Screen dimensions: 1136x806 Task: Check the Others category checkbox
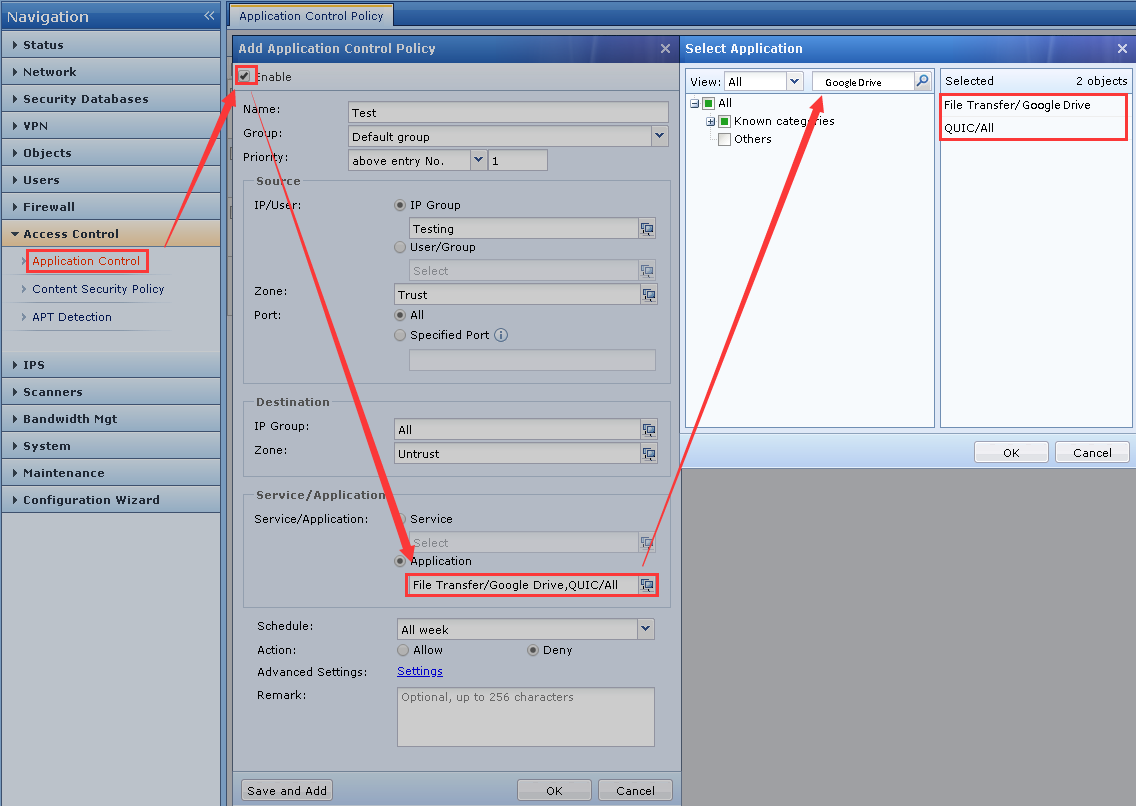point(725,139)
